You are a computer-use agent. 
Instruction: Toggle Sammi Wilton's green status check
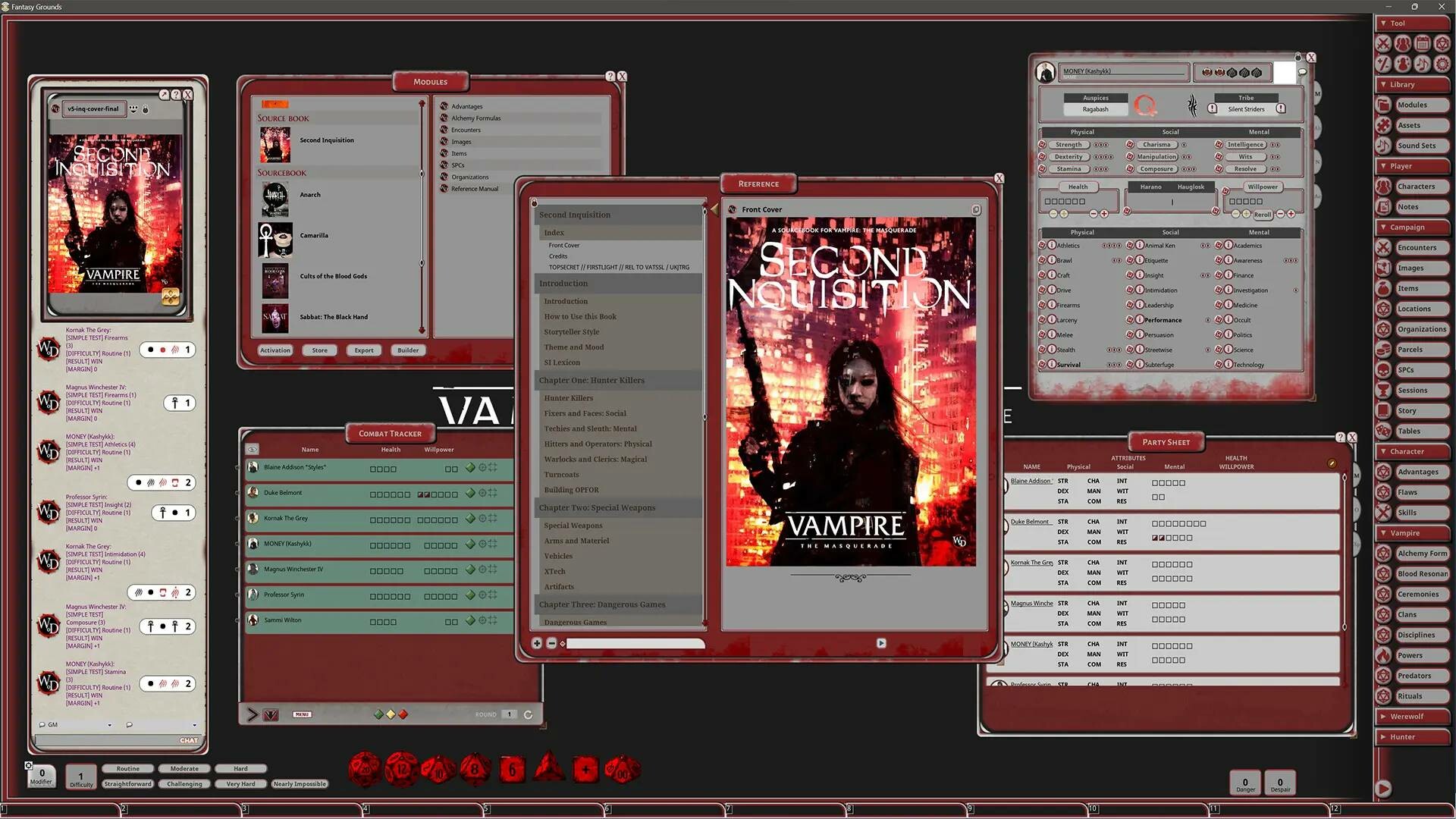pyautogui.click(x=469, y=621)
